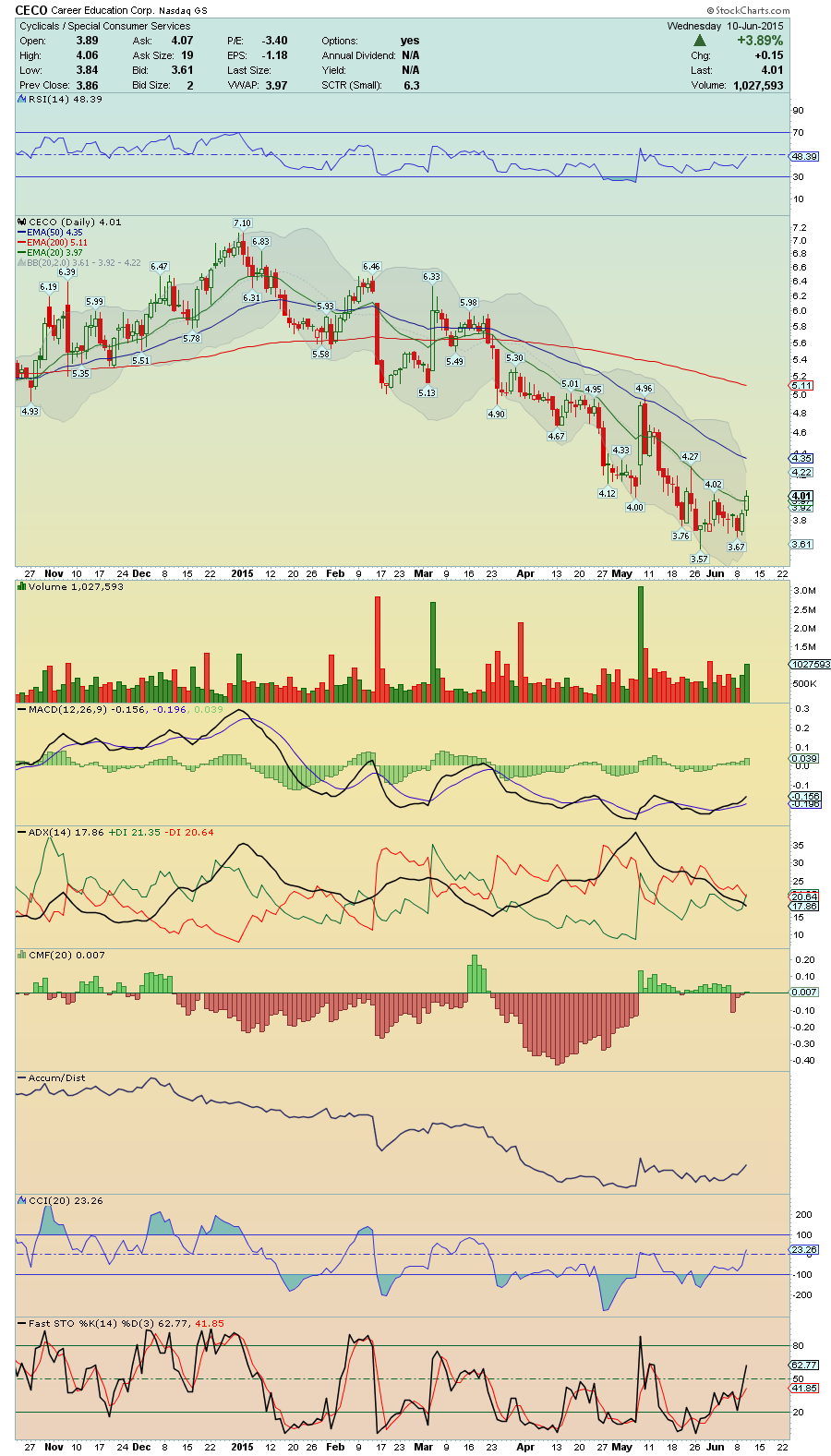Click the icon beside CCI(20)
Viewport: 831px width, 1456px height.
tap(22, 1200)
